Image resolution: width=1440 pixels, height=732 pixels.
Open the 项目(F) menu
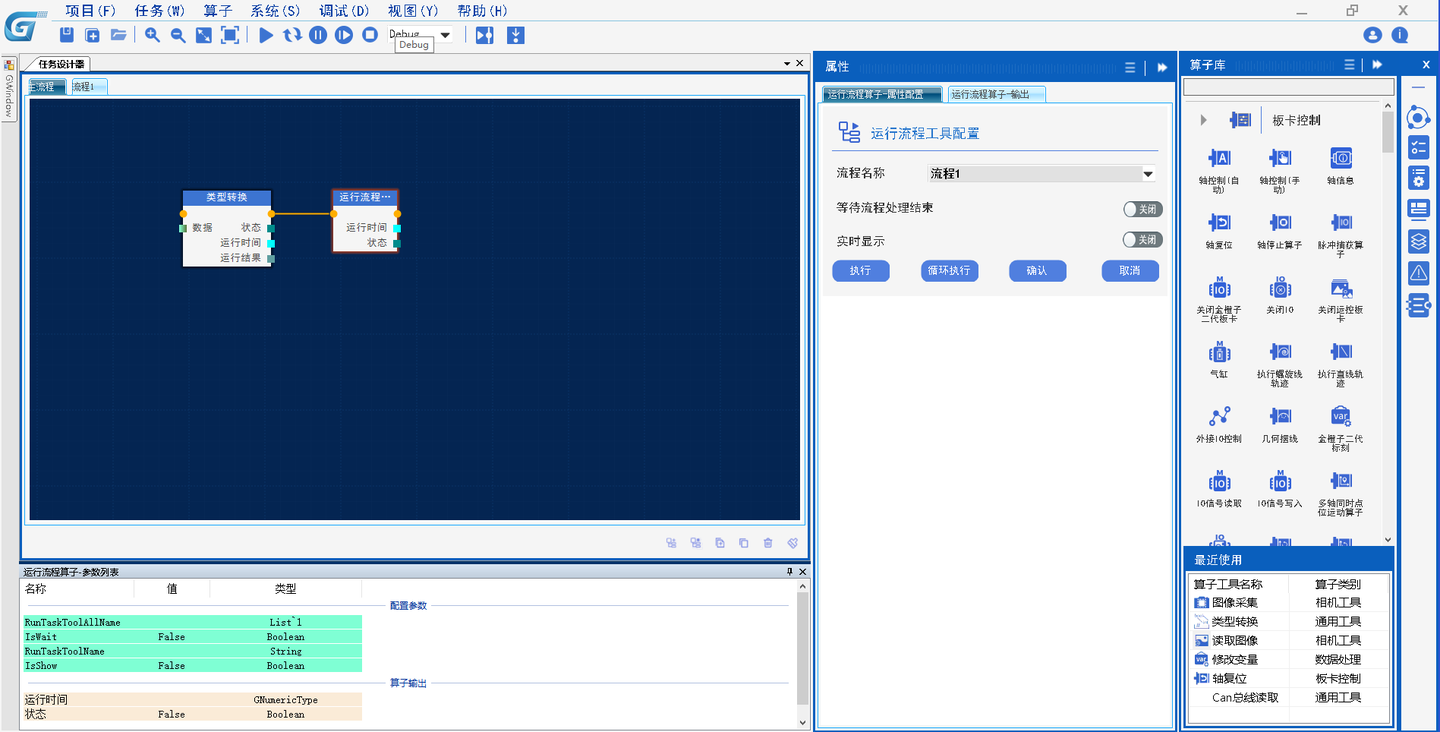click(91, 11)
